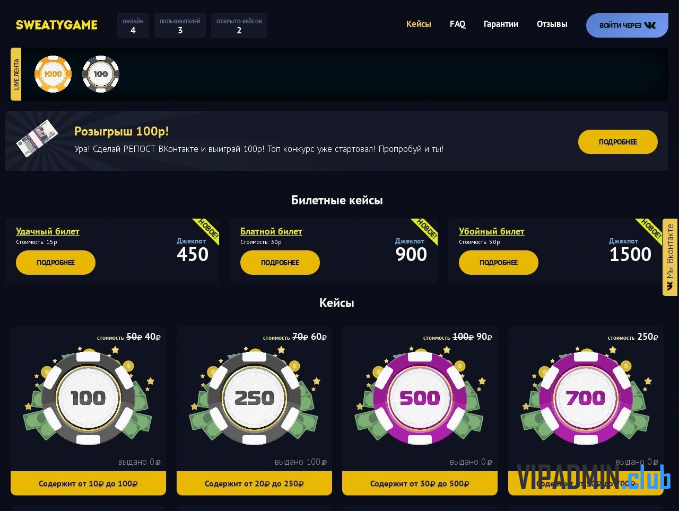Open the Убойный билет title link
The height and width of the screenshot is (511, 681).
pyautogui.click(x=492, y=231)
